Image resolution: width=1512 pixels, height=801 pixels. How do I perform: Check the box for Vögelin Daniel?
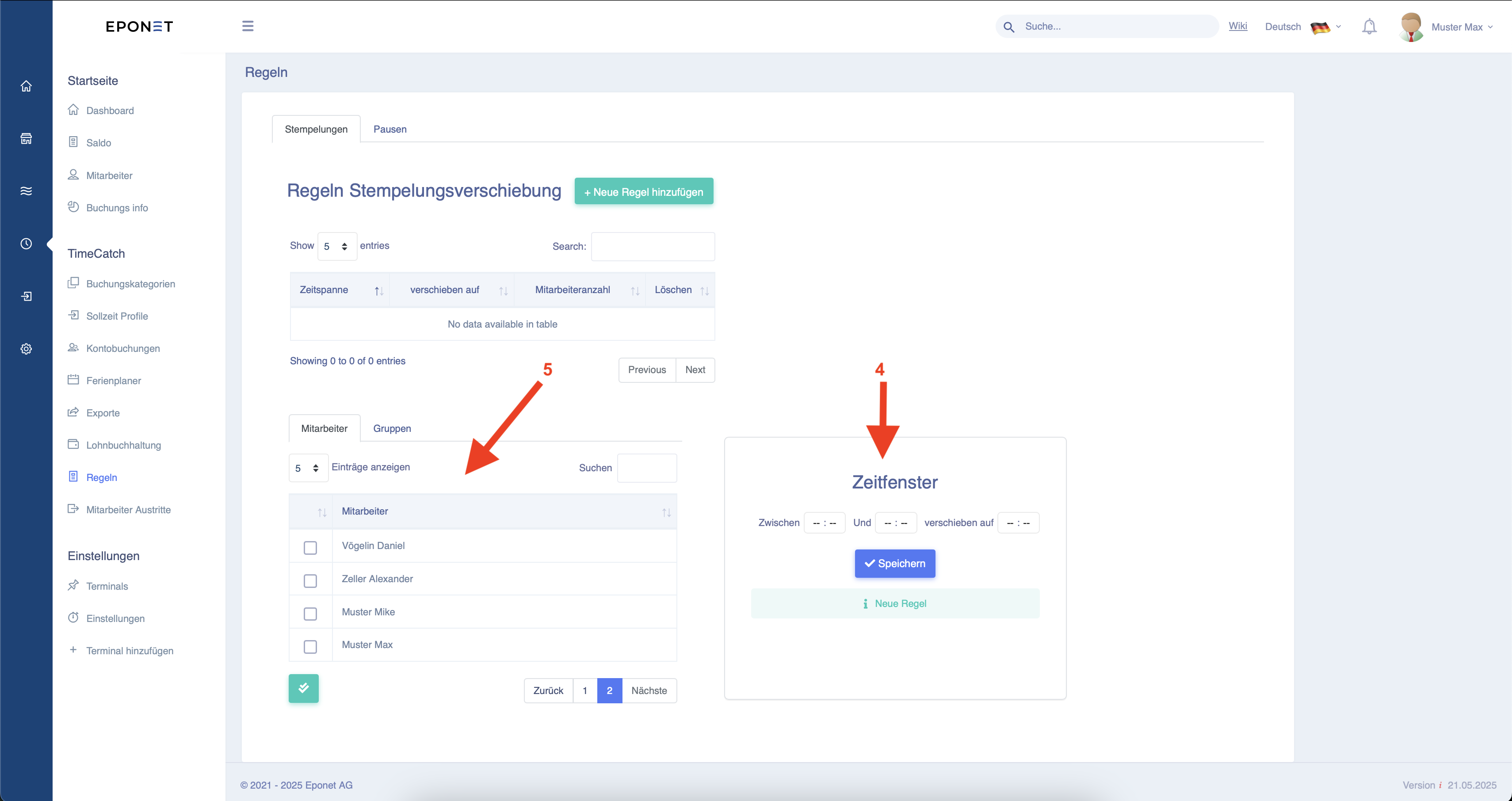click(x=310, y=548)
